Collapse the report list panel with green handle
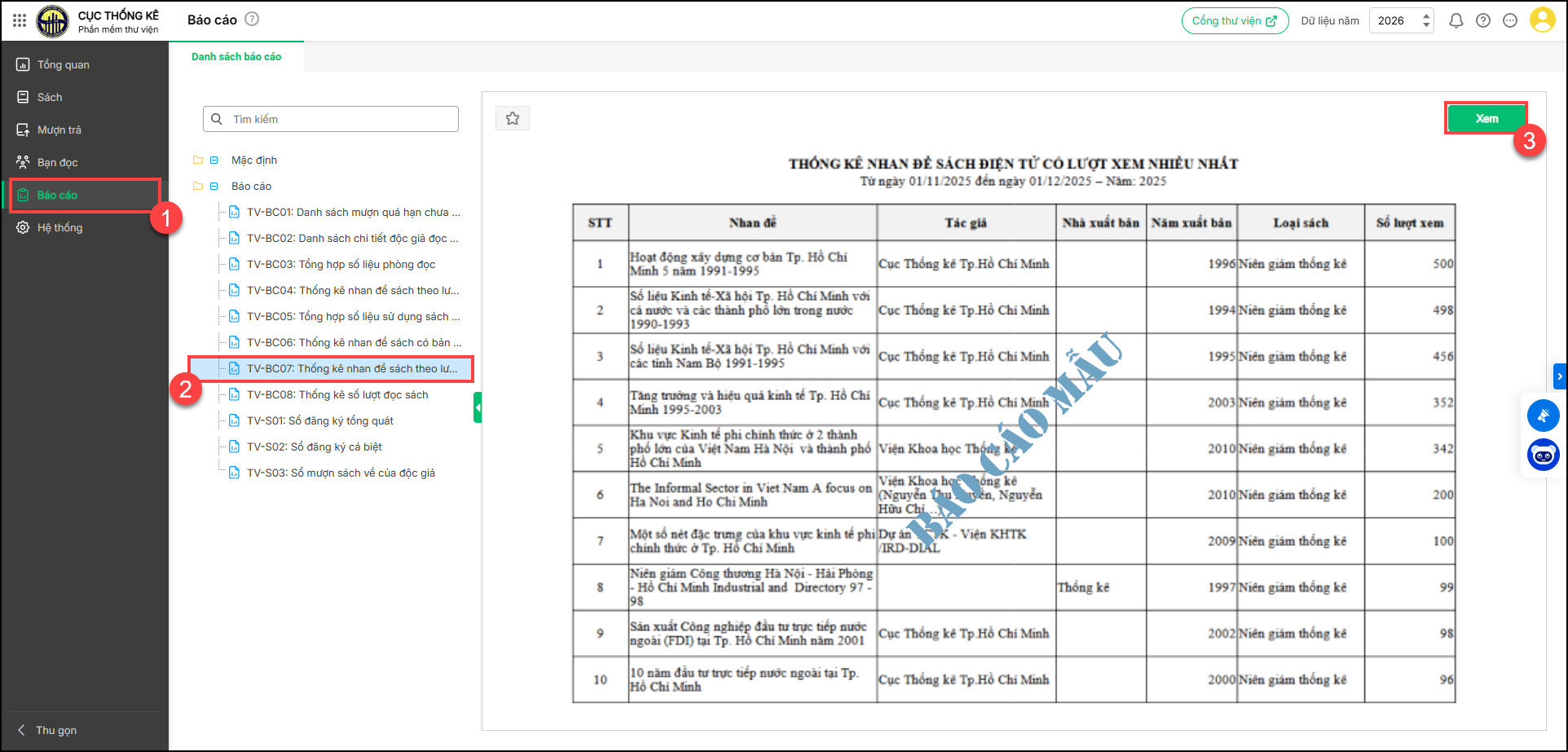 coord(478,407)
